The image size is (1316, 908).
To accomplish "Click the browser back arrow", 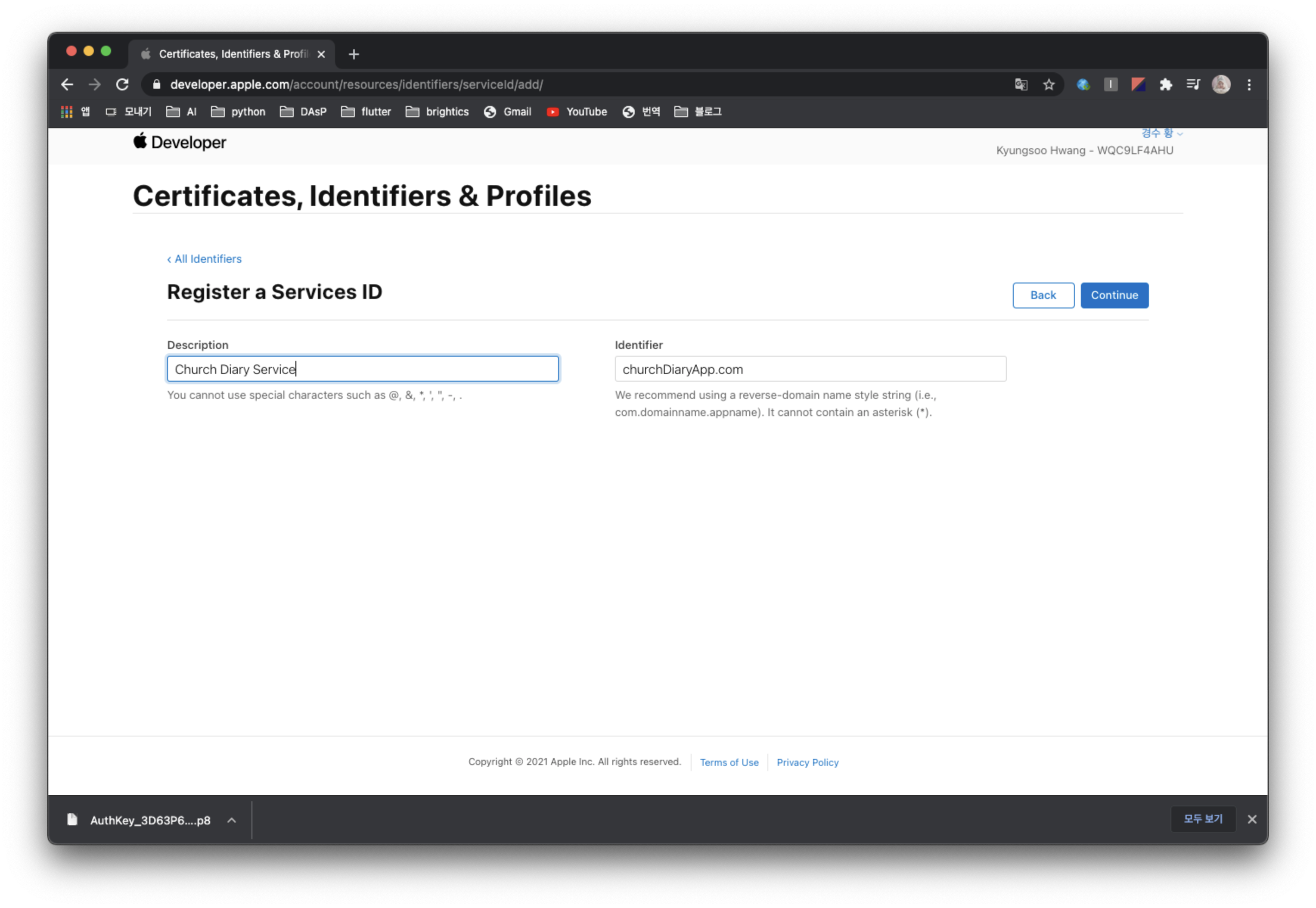I will [x=67, y=85].
